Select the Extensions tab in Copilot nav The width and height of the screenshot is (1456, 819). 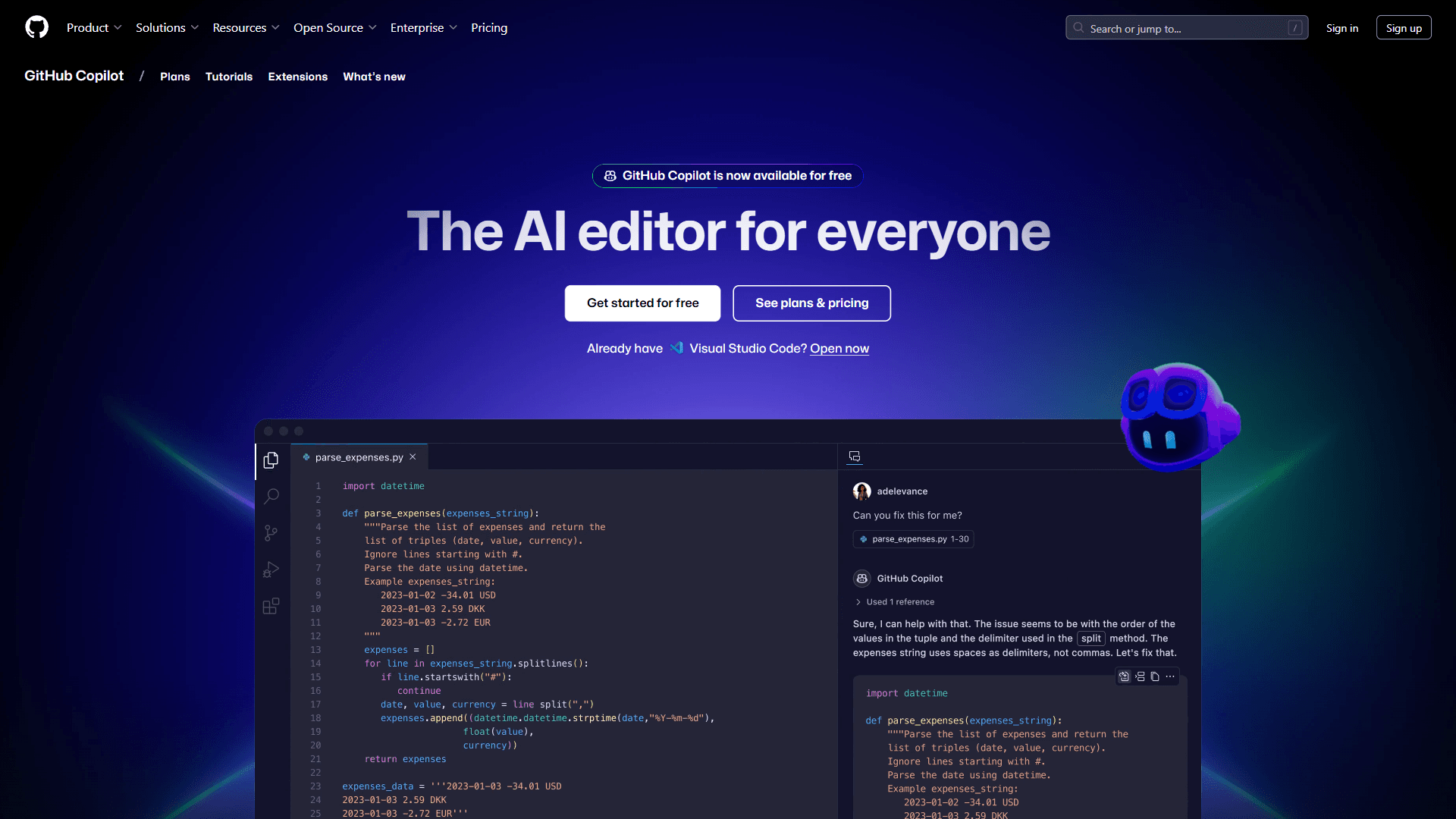[297, 76]
